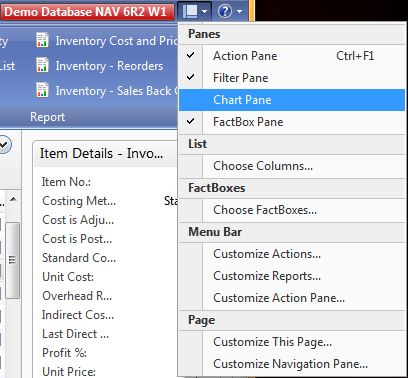
Task: Click Inventory - Sales Back report icon
Action: coord(43,91)
